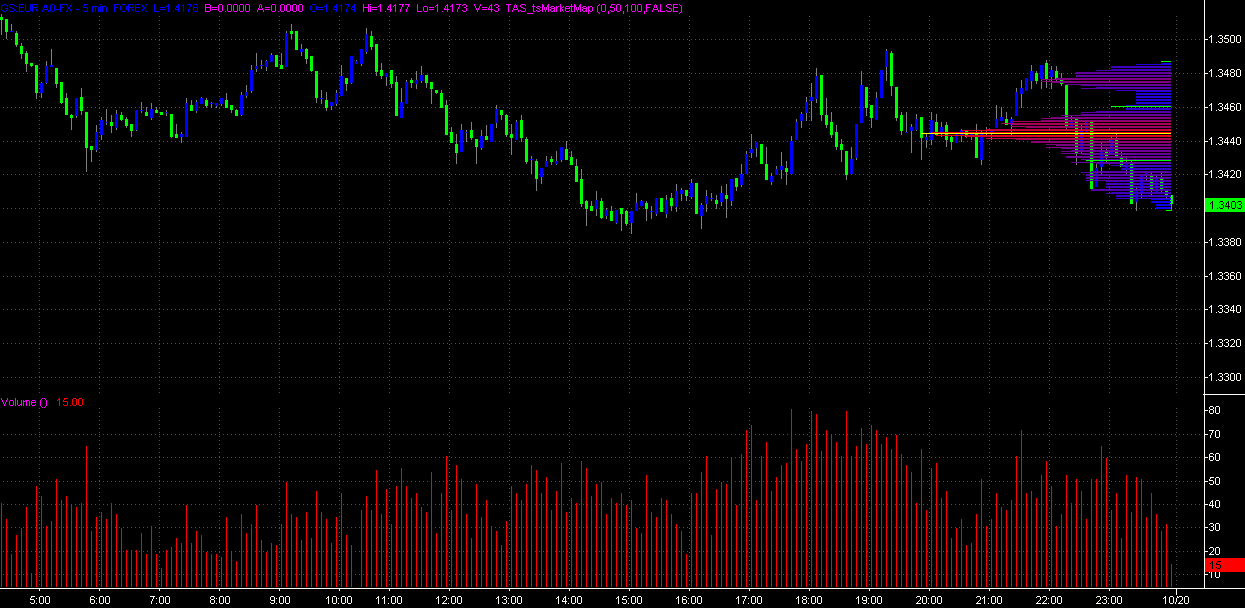Screen dimensions: 1245x608
Task: Click the 12:00 time axis label
Action: tap(448, 600)
